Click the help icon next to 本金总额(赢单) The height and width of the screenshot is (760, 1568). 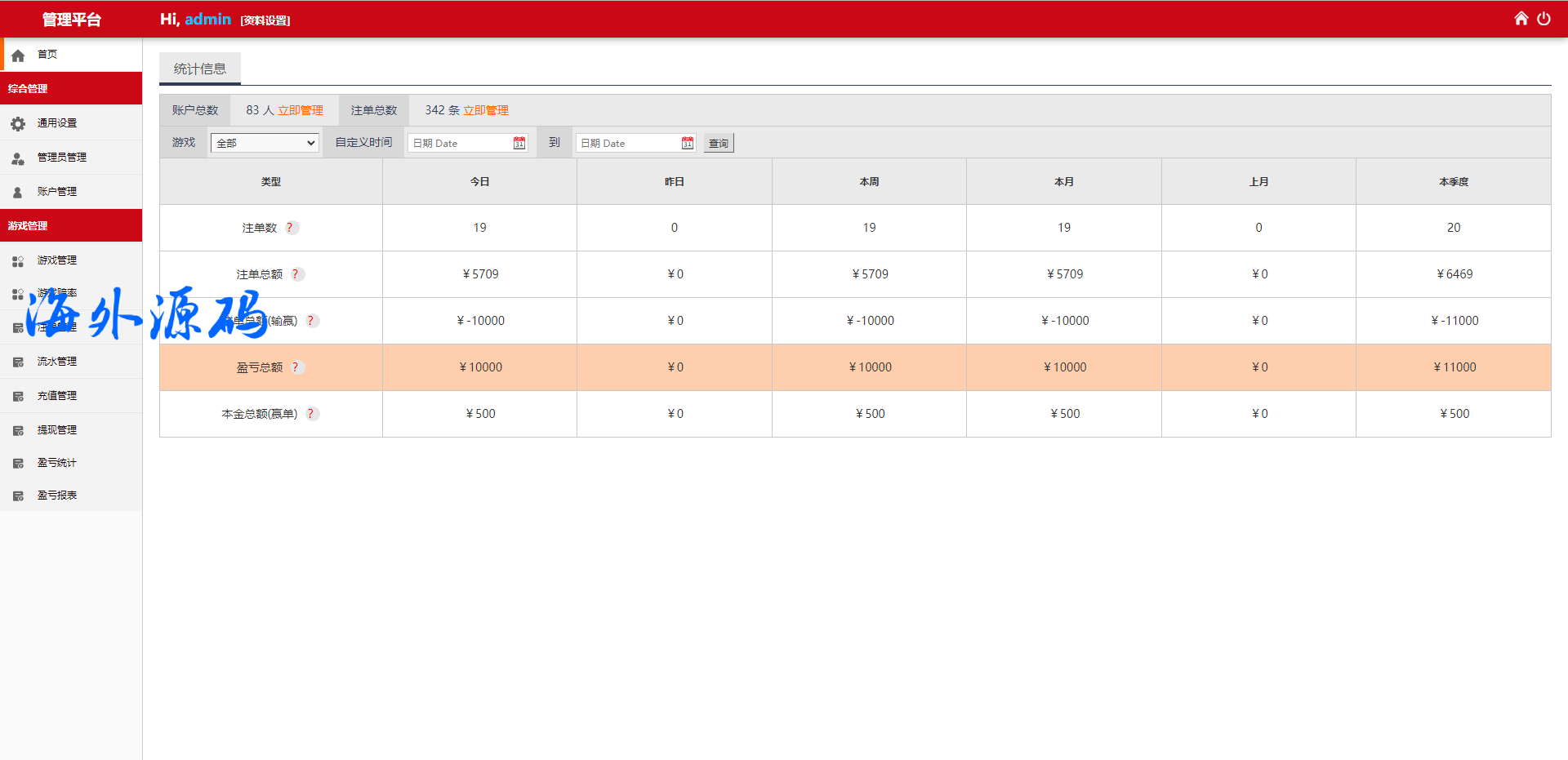[311, 414]
